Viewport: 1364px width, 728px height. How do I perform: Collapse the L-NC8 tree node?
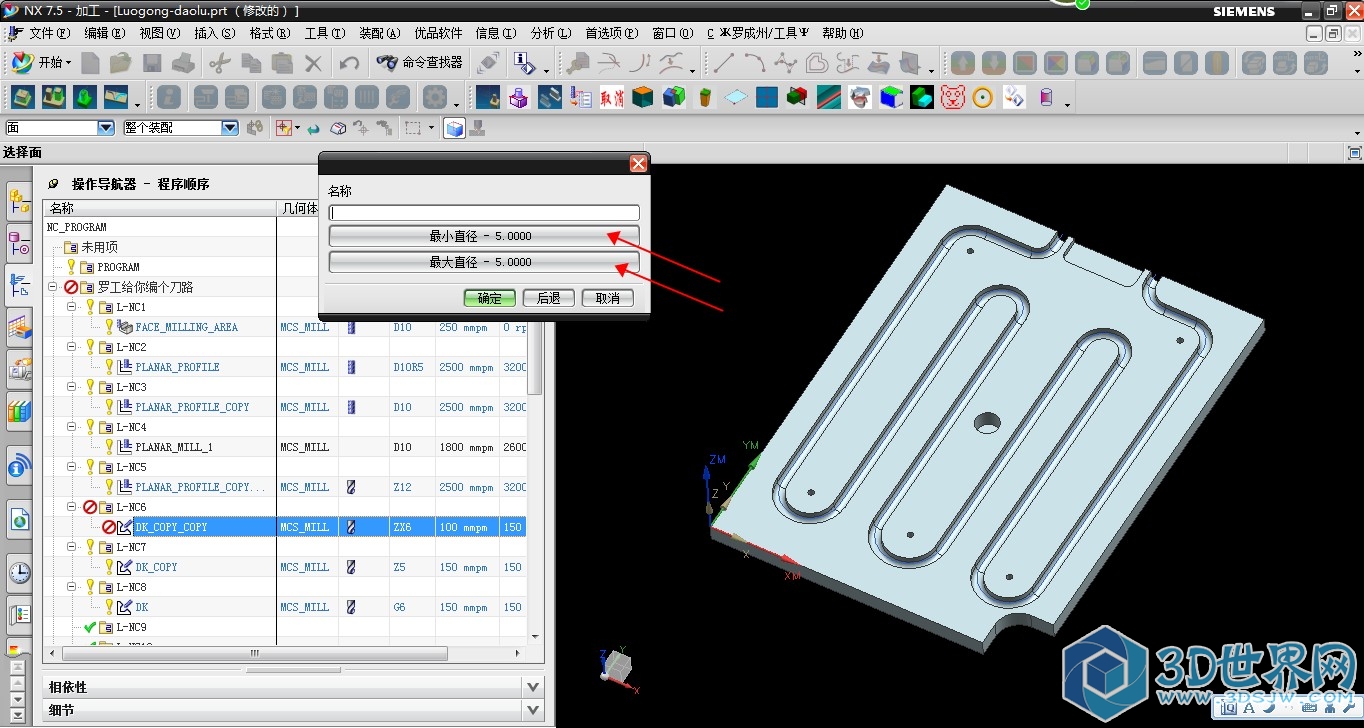(x=72, y=587)
